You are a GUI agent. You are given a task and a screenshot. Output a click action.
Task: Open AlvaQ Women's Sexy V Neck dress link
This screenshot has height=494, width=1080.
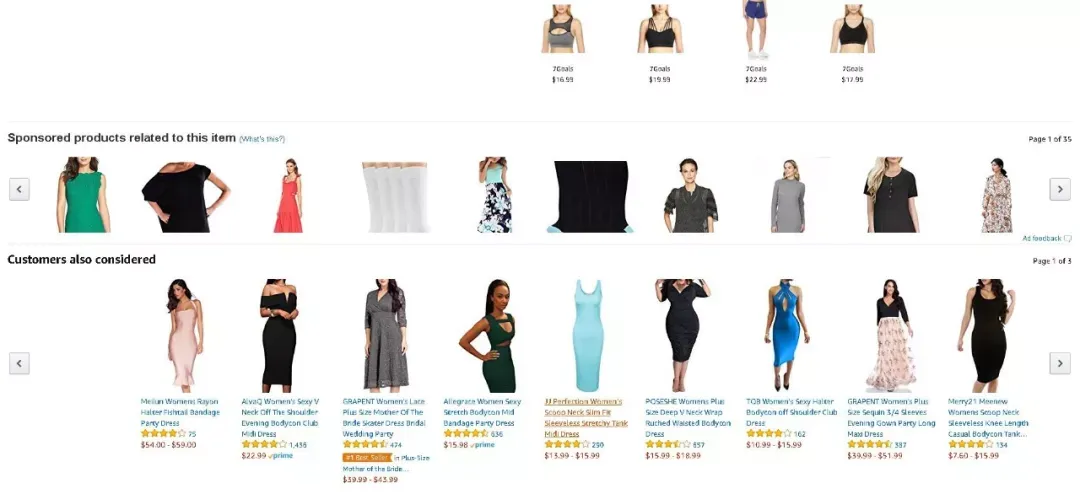tap(281, 418)
